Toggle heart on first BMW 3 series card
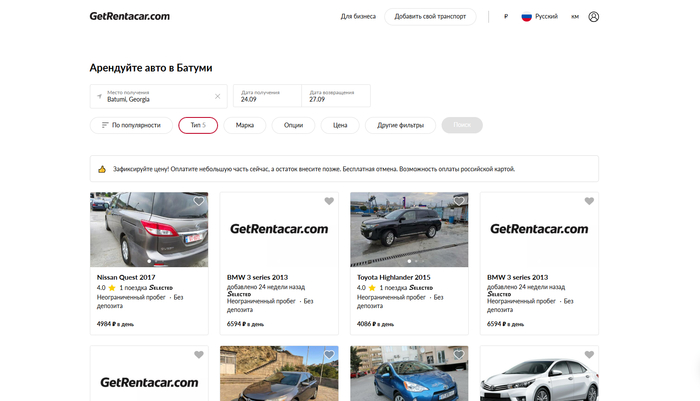The image size is (700, 401). [x=328, y=202]
